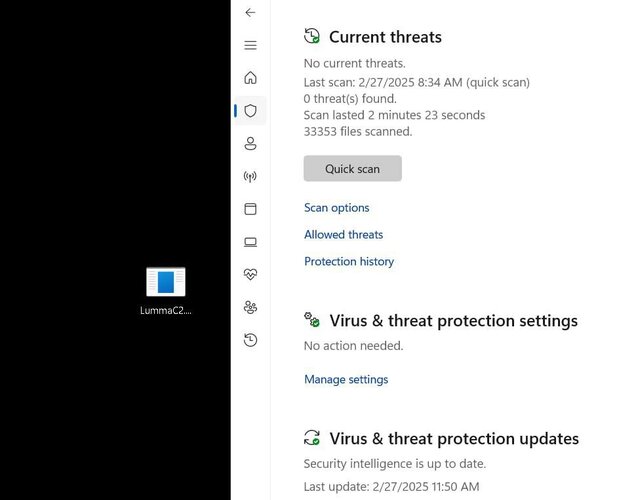Open the Home icon in sidebar
The image size is (619, 500).
pyautogui.click(x=250, y=78)
